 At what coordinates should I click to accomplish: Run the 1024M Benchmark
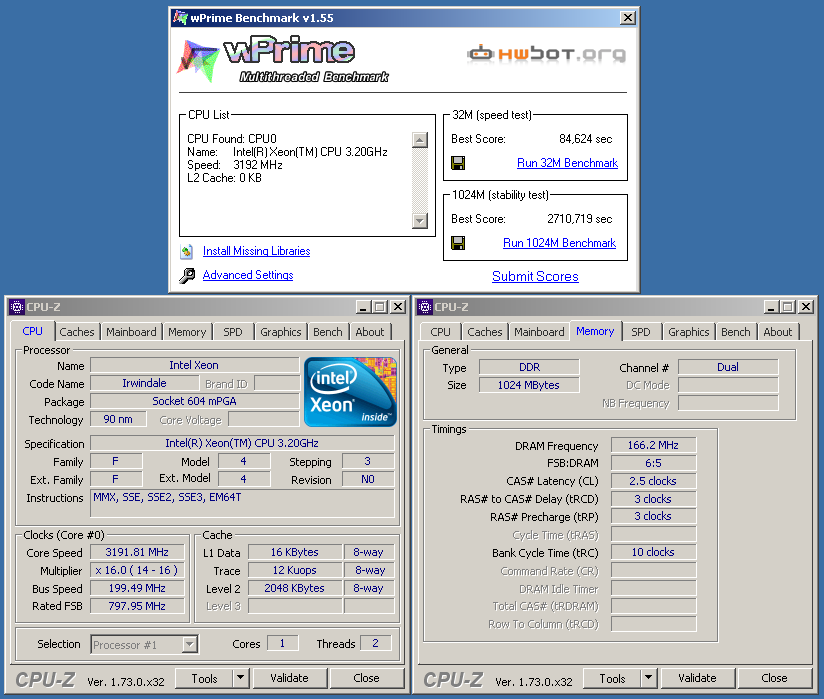click(559, 243)
